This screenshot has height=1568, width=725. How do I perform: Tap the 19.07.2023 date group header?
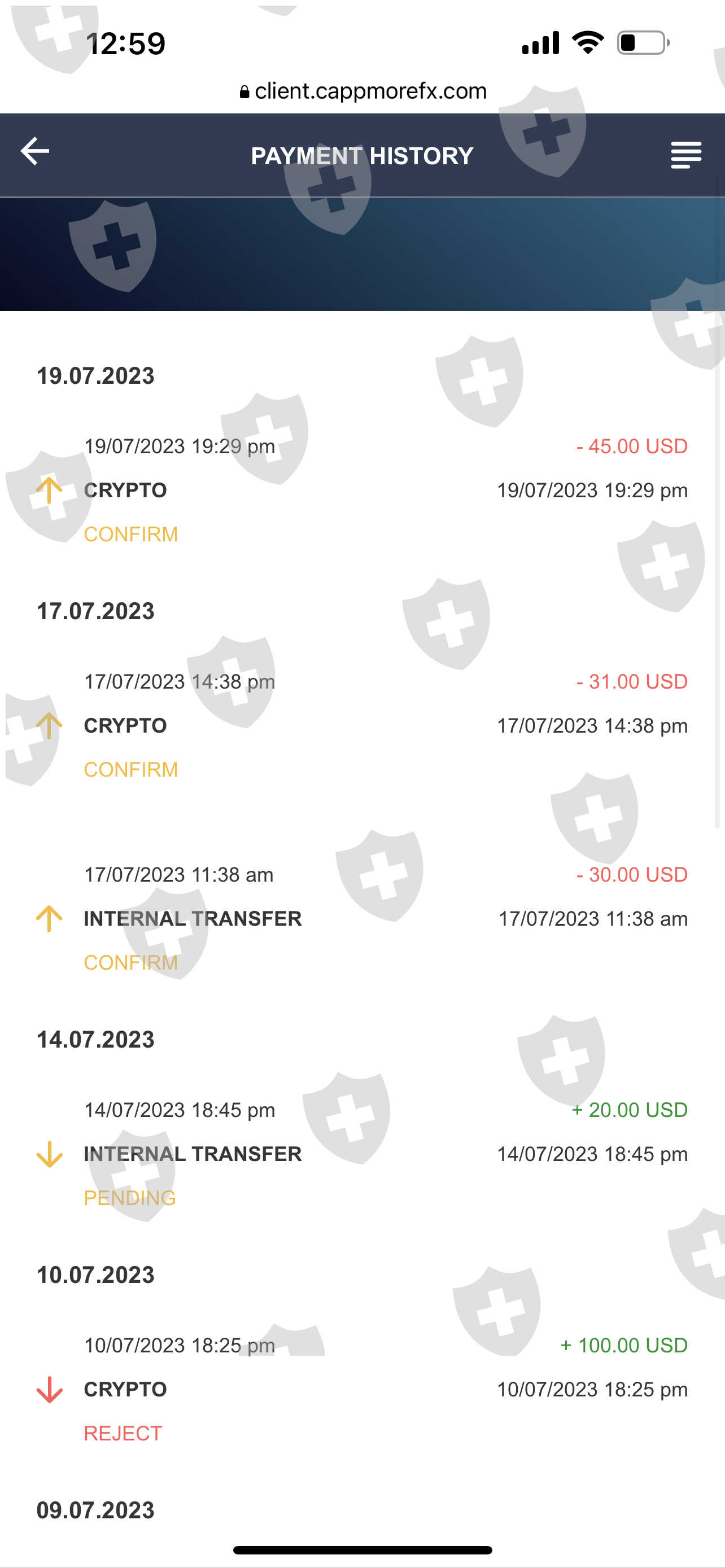95,376
